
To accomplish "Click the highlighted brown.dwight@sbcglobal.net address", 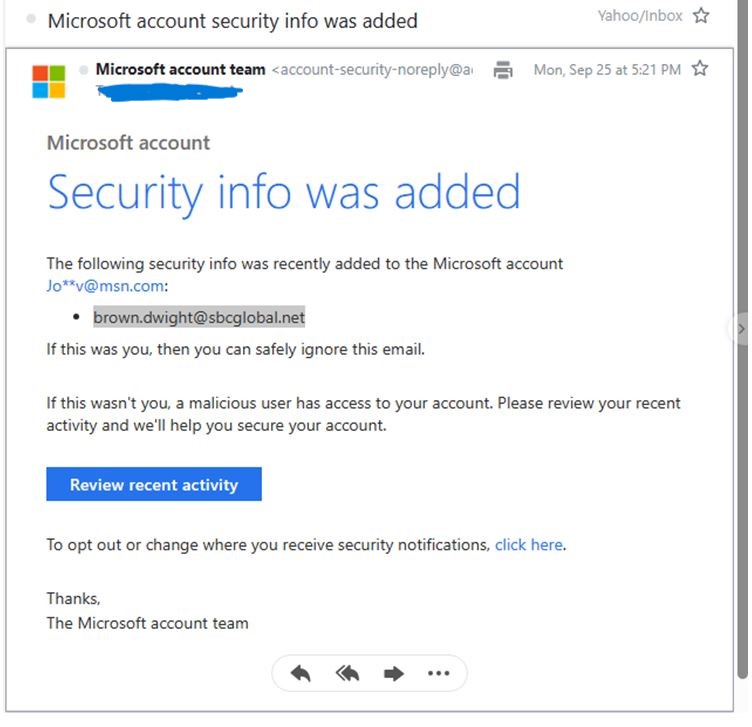I will 199,318.
